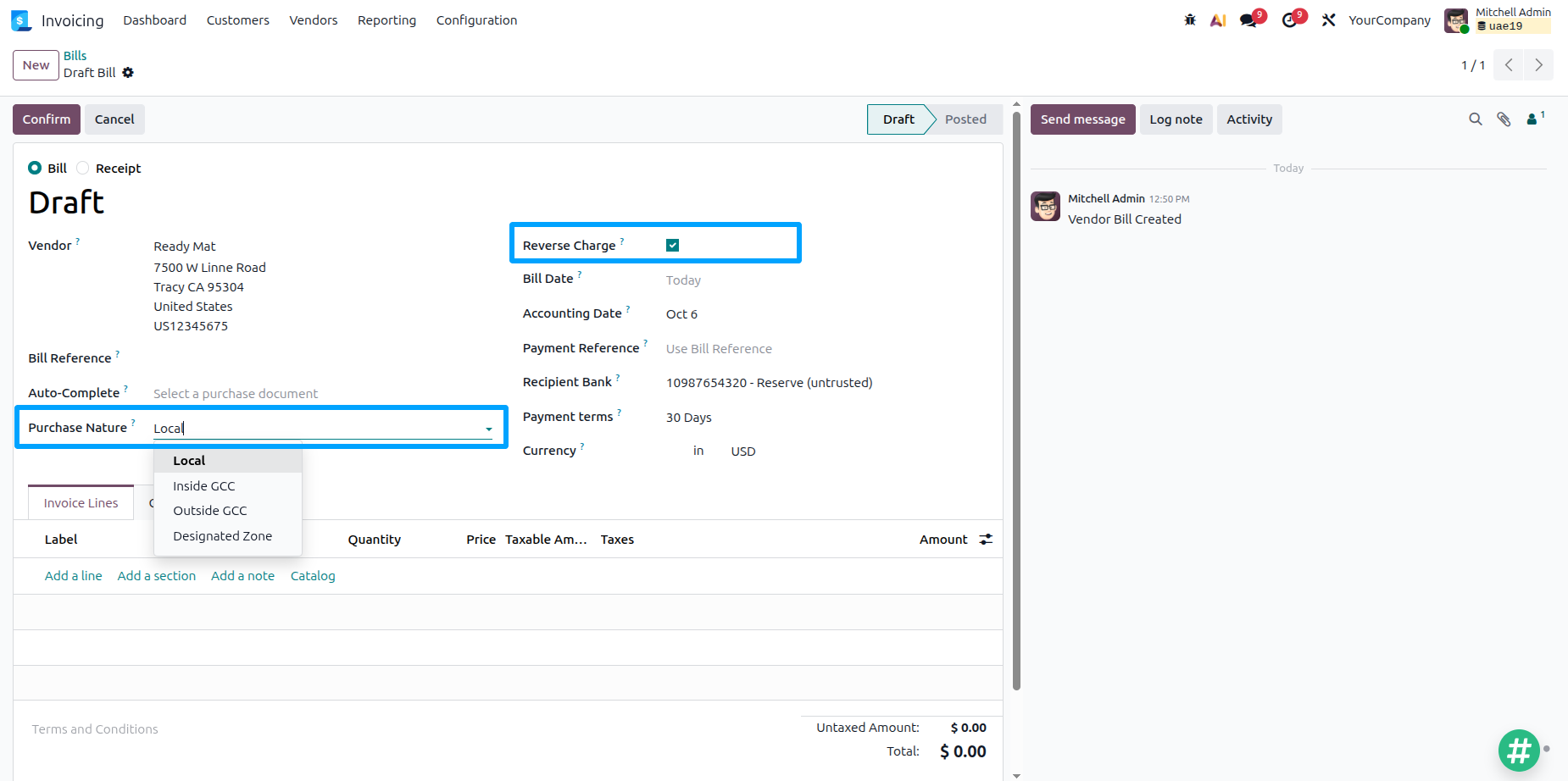Toggle the Purchase Nature dropdown arrow
Screen dimensions: 1568x781
489,429
